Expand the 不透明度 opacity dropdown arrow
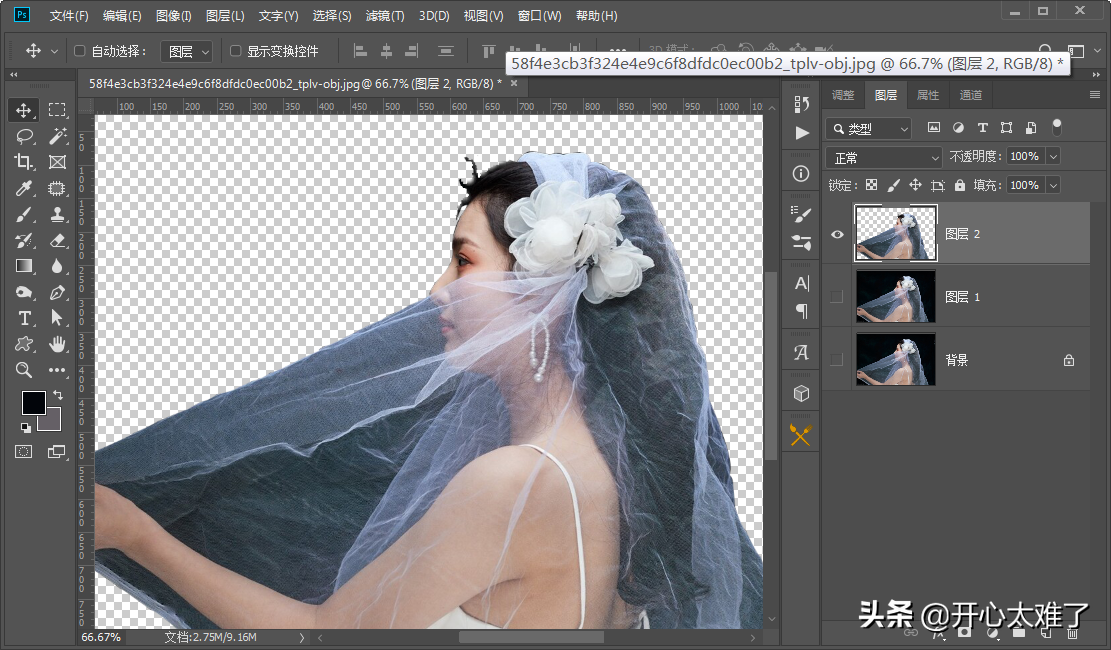1111x650 pixels. pos(1053,157)
